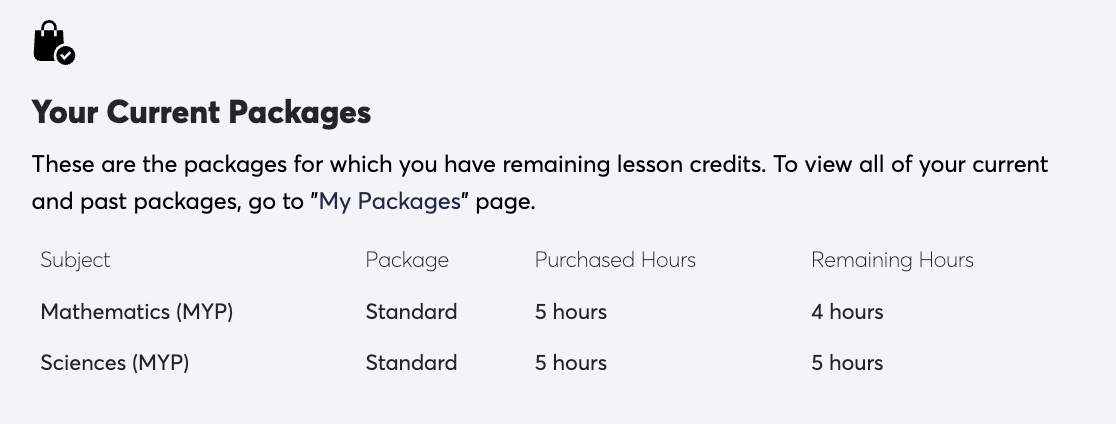Click the Purchased Hours column header
The height and width of the screenshot is (424, 1116).
[x=615, y=260]
